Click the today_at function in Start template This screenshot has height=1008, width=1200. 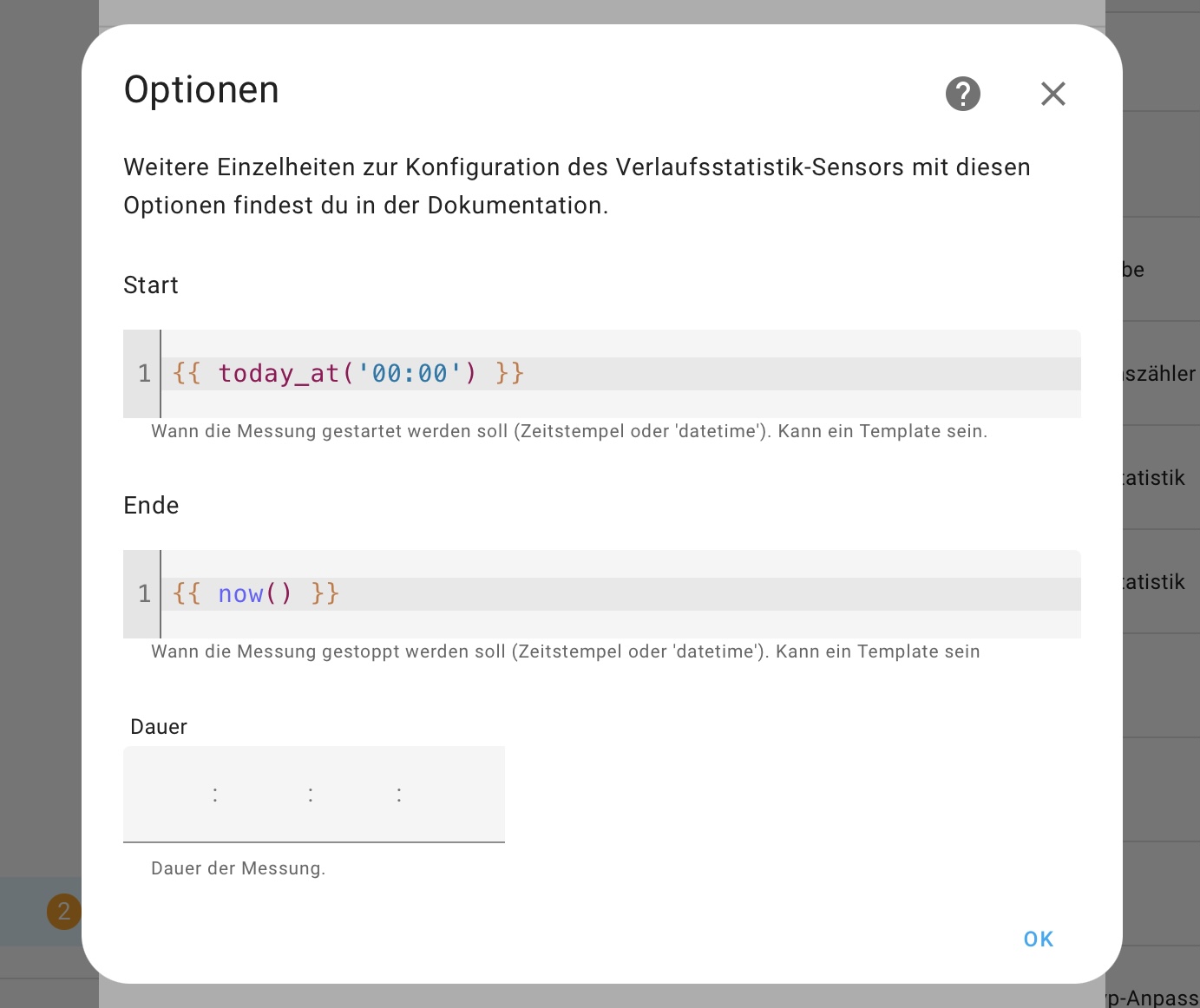(279, 374)
